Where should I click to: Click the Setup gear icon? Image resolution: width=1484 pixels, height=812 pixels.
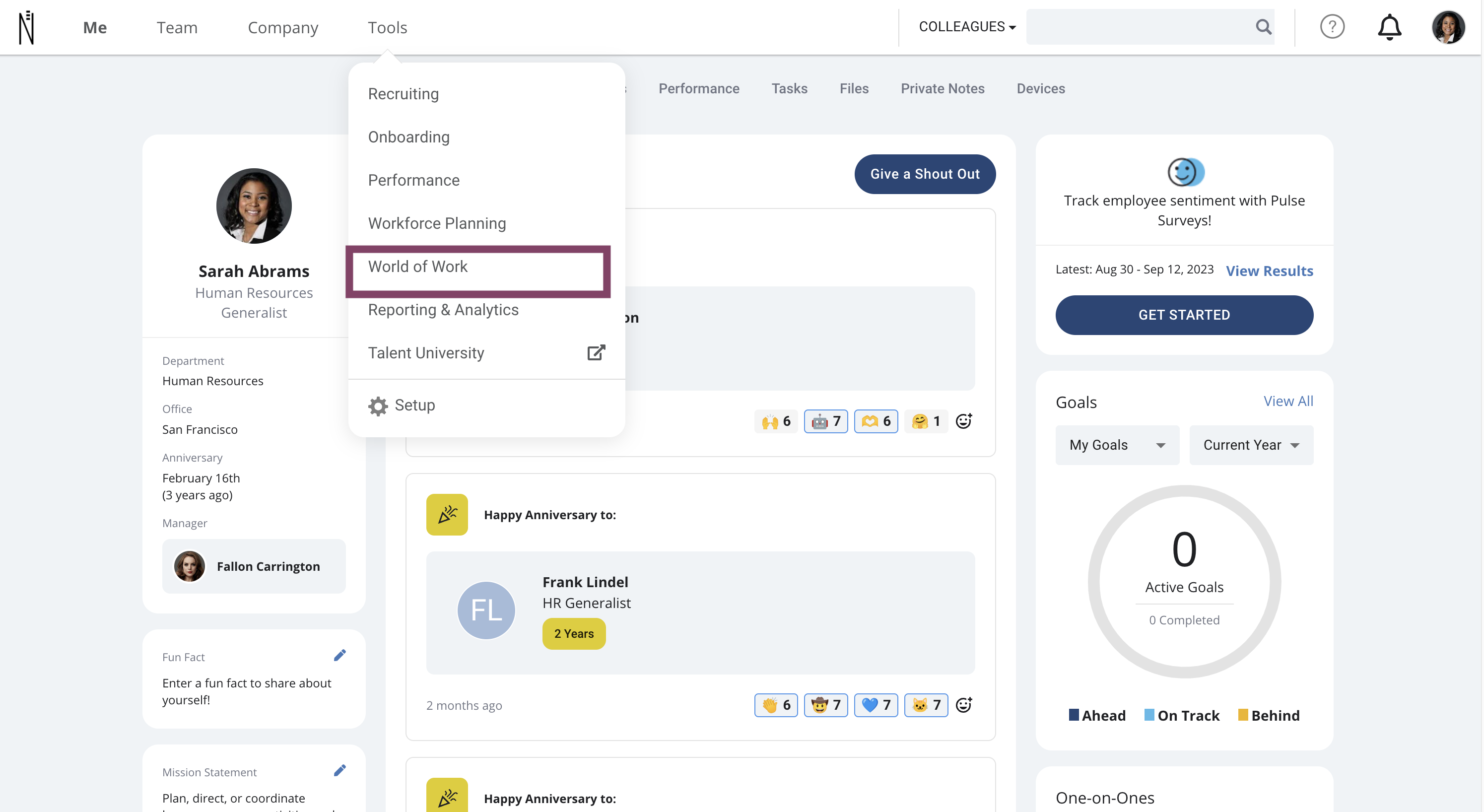(378, 406)
